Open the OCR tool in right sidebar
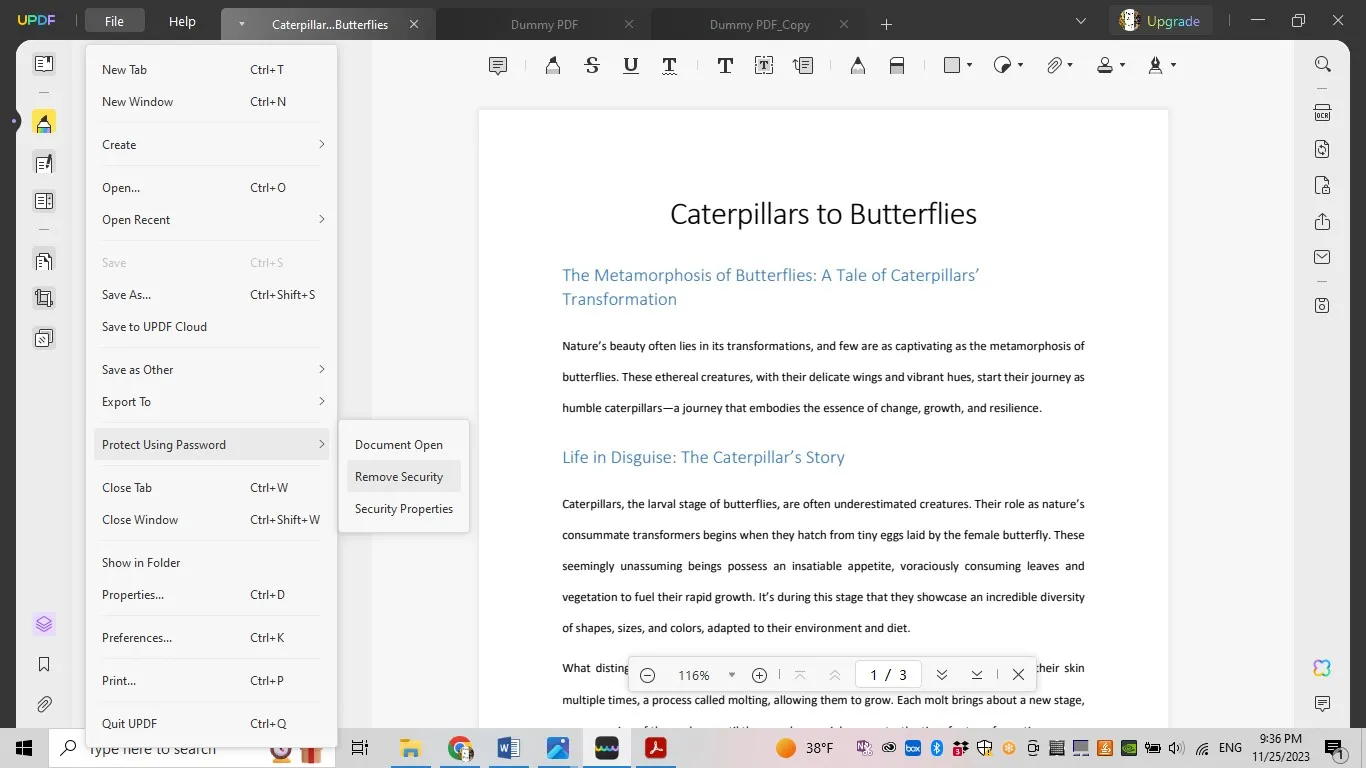The image size is (1366, 768). (x=1322, y=112)
